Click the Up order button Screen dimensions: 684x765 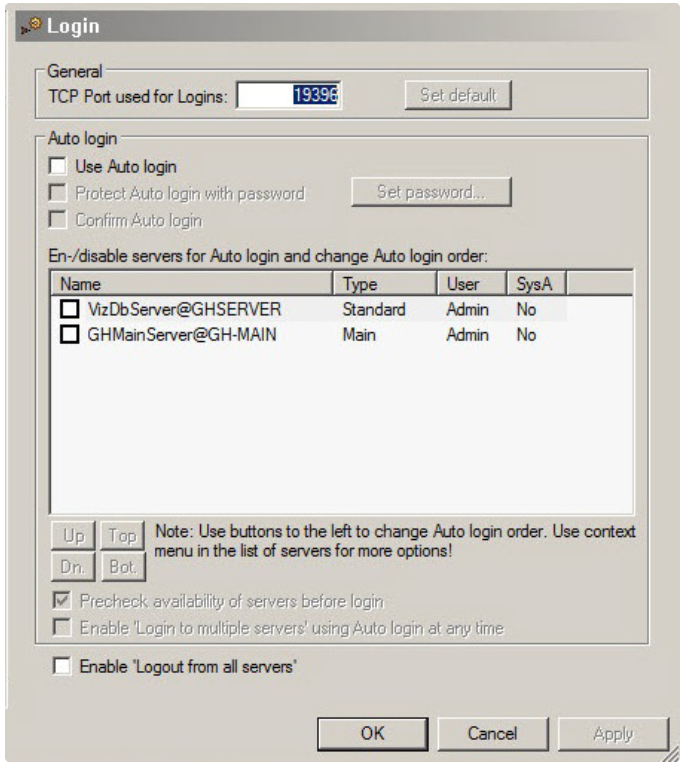(x=74, y=536)
